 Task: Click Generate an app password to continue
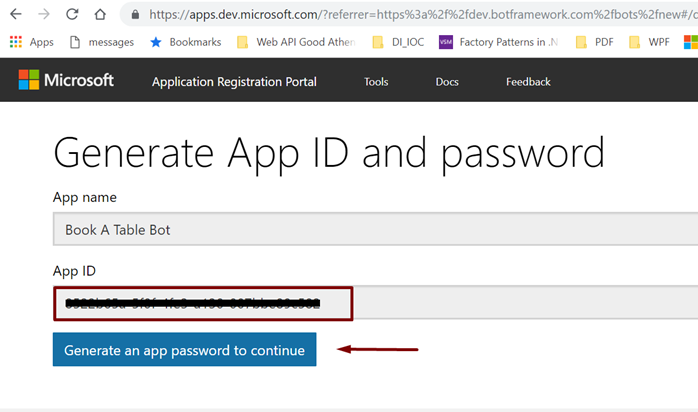pyautogui.click(x=184, y=350)
